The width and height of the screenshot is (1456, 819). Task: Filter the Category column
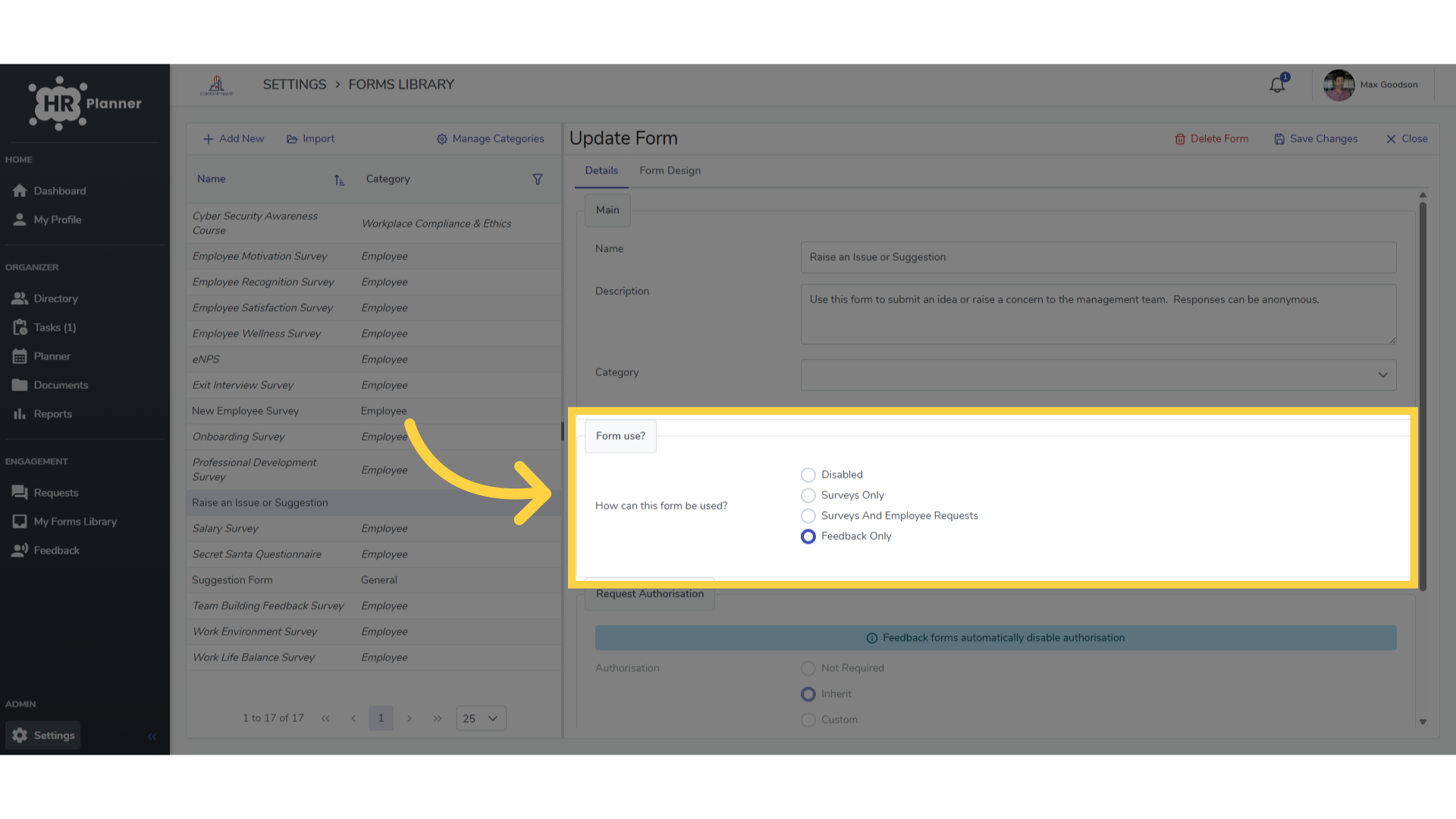538,180
